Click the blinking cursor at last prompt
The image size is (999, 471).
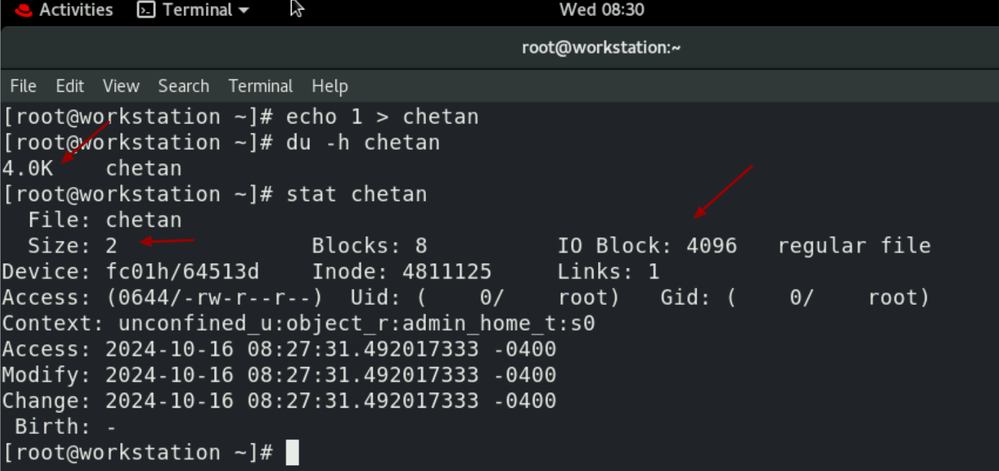pyautogui.click(x=292, y=453)
